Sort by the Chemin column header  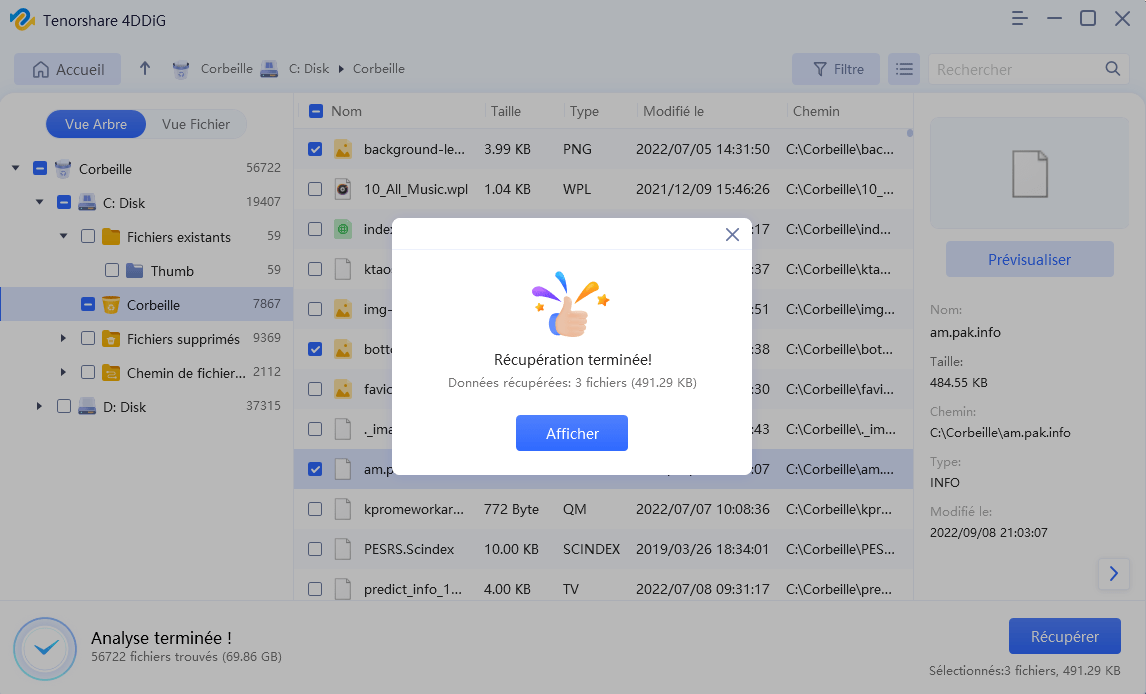pos(816,111)
